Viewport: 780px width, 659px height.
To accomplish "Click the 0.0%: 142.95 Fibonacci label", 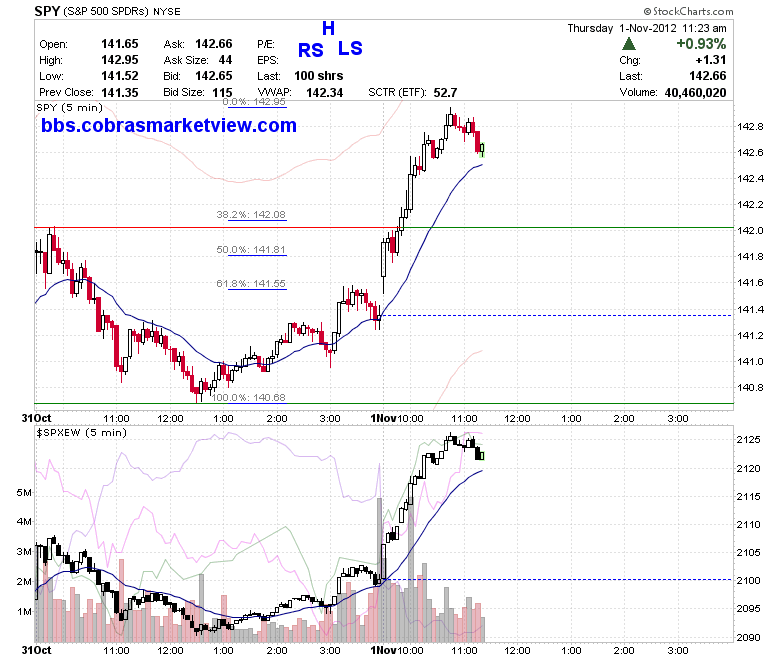I will (x=254, y=101).
